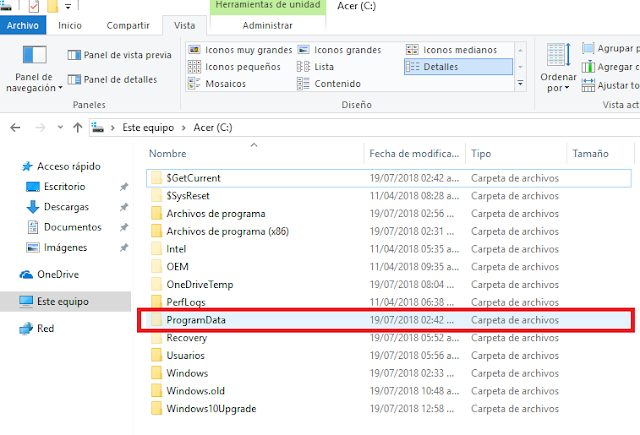Open Documentos in the sidebar

click(x=64, y=227)
